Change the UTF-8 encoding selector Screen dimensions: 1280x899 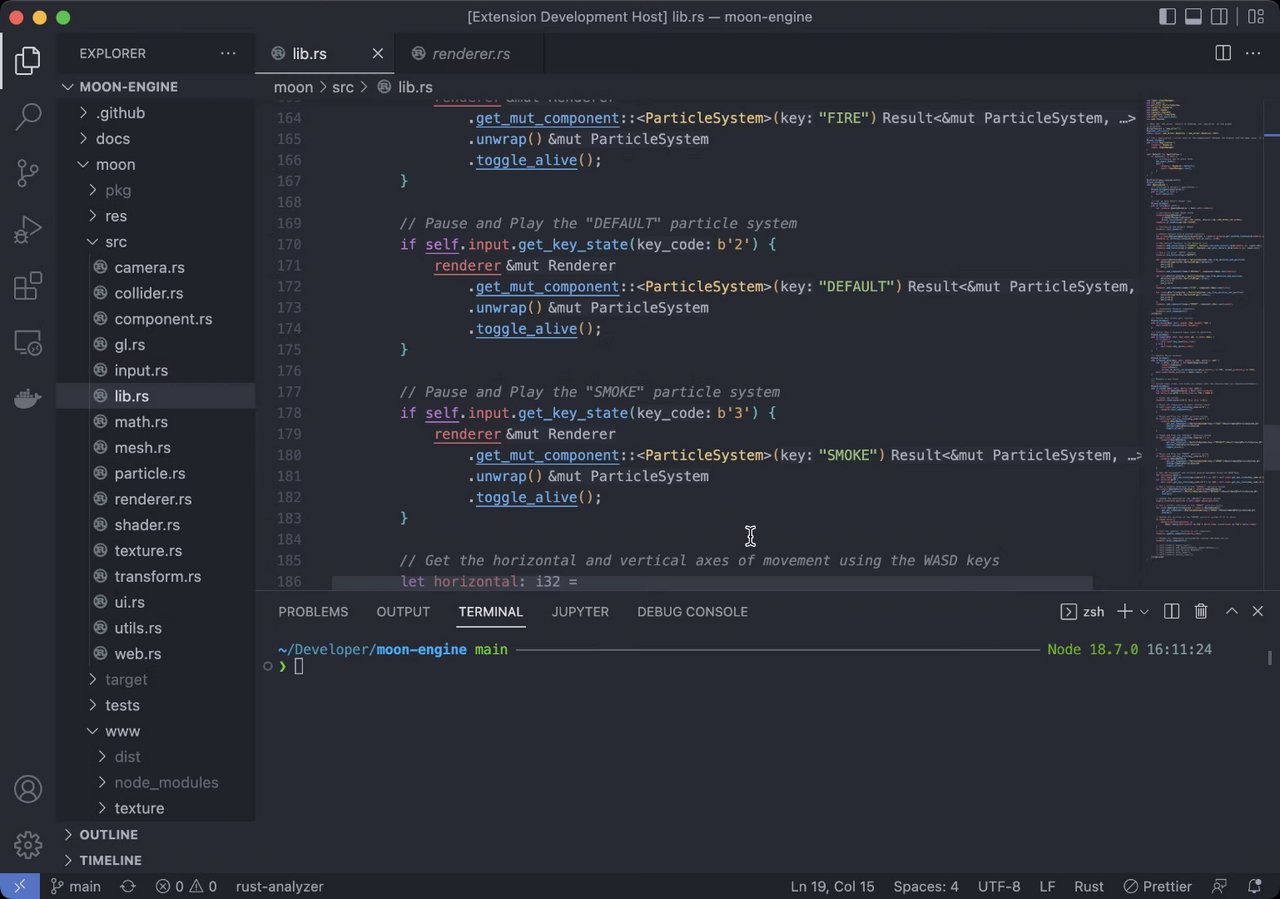click(999, 886)
